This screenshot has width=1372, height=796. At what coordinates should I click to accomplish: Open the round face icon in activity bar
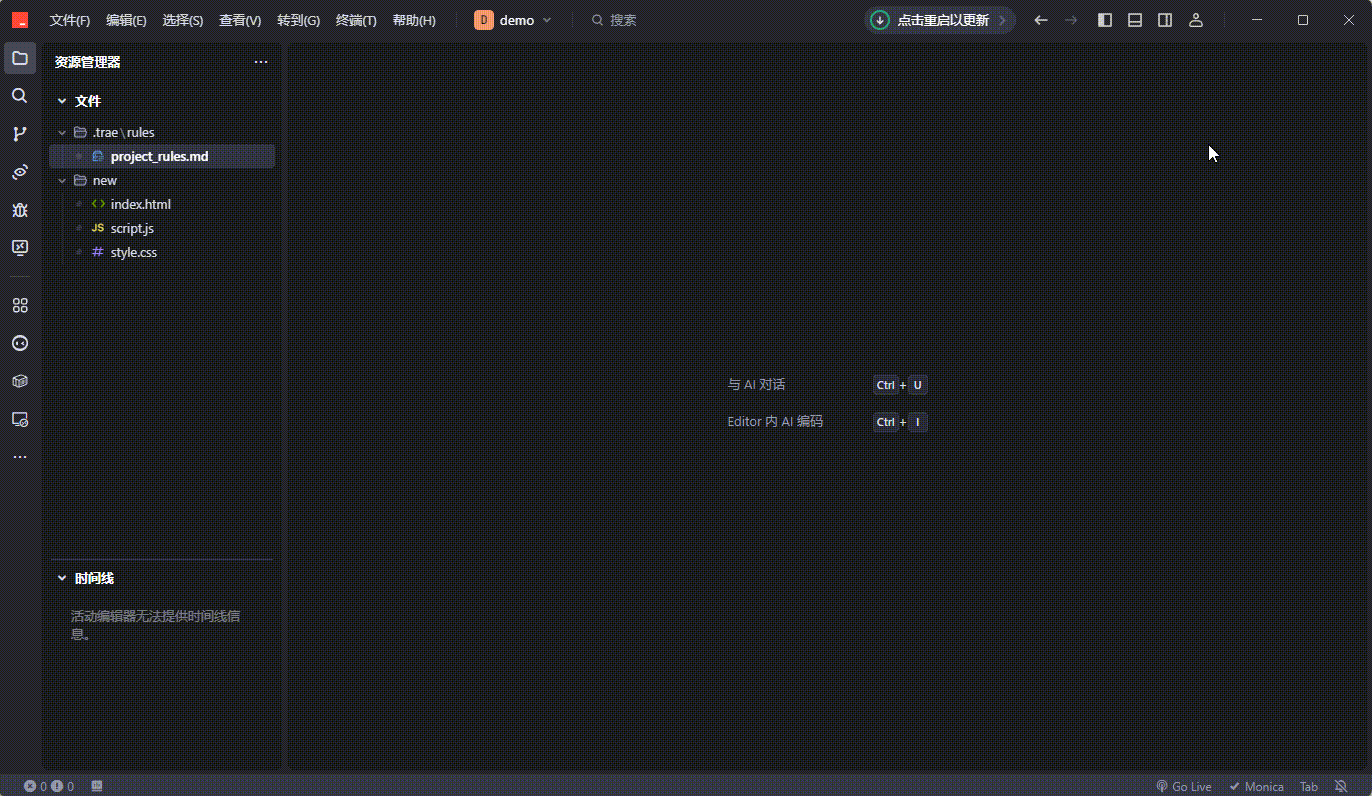[x=20, y=343]
